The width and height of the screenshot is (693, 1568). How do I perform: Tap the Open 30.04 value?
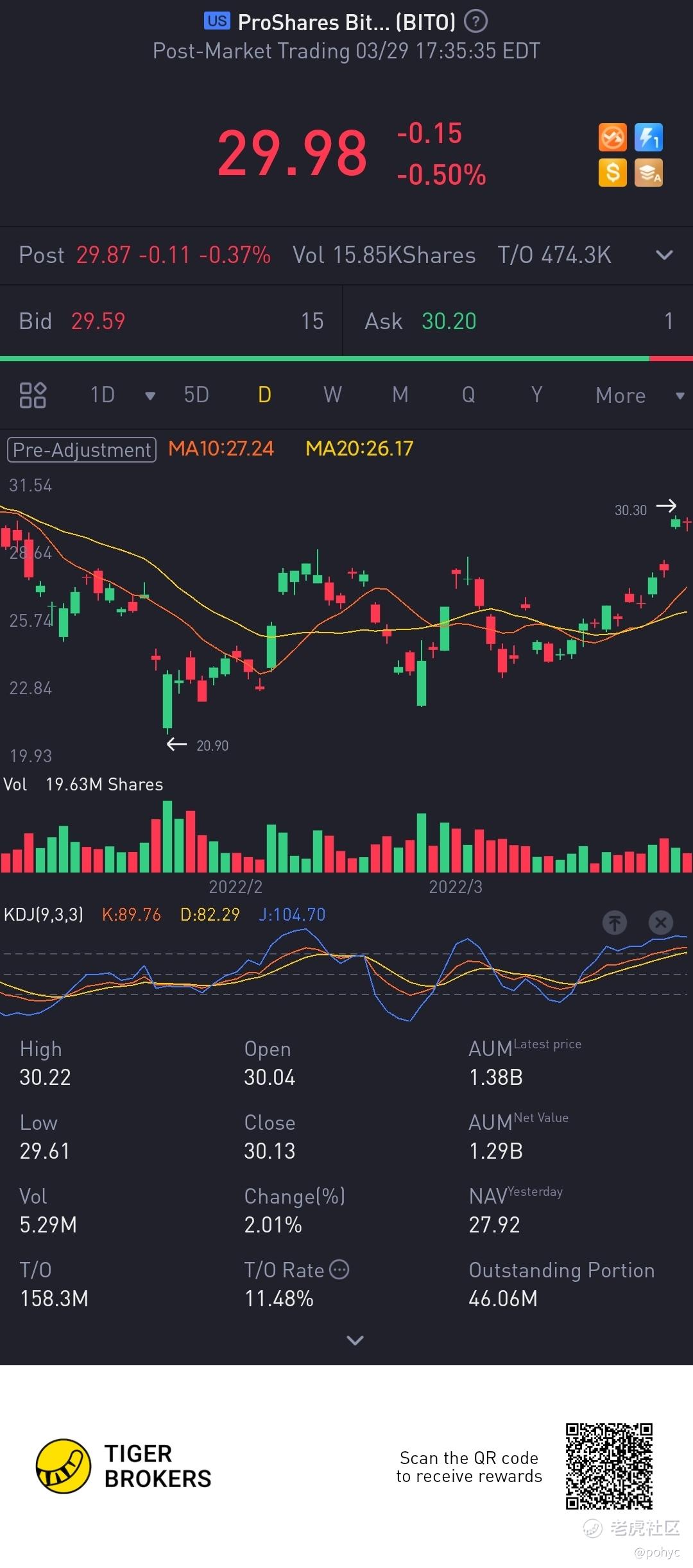point(269,1077)
